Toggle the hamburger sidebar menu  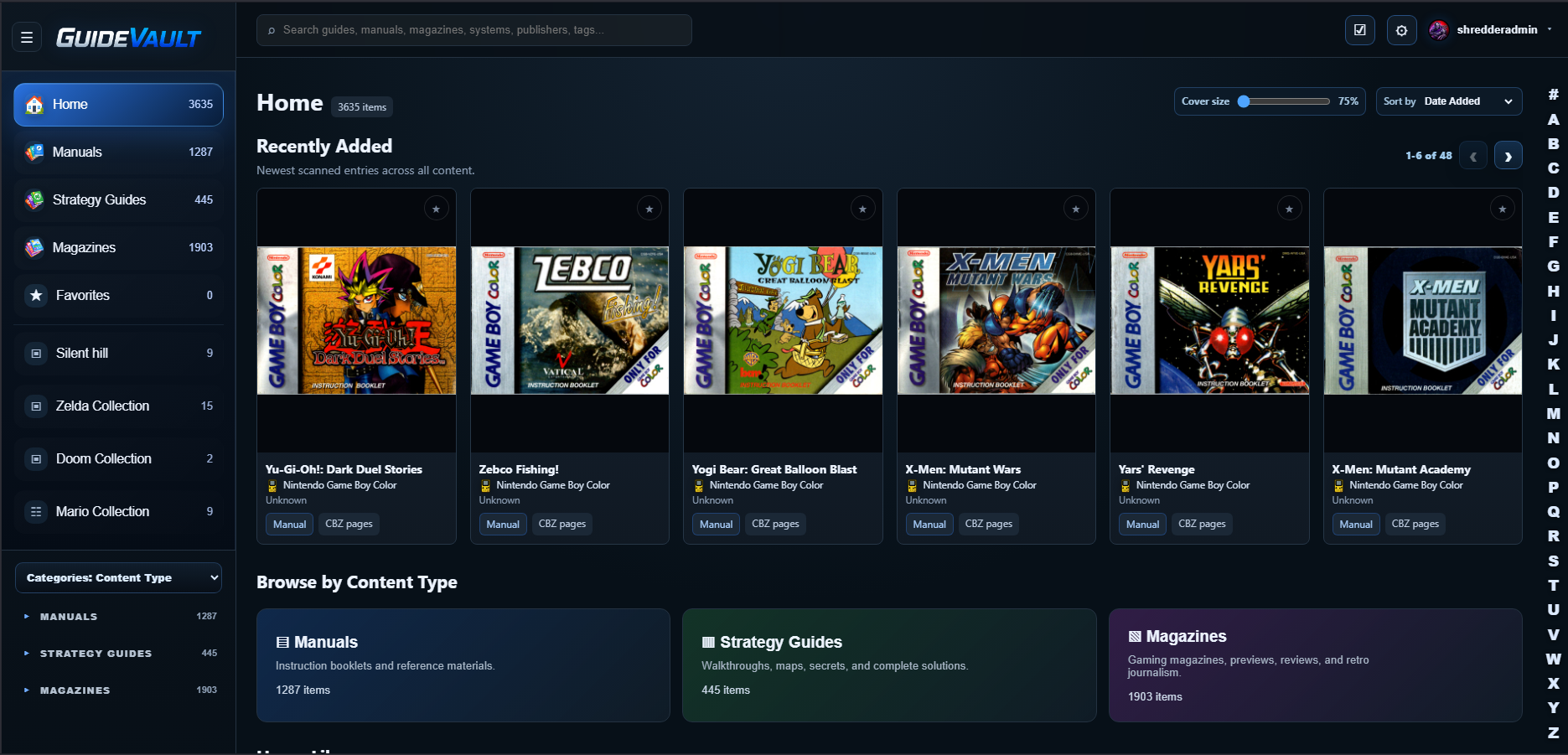point(27,37)
